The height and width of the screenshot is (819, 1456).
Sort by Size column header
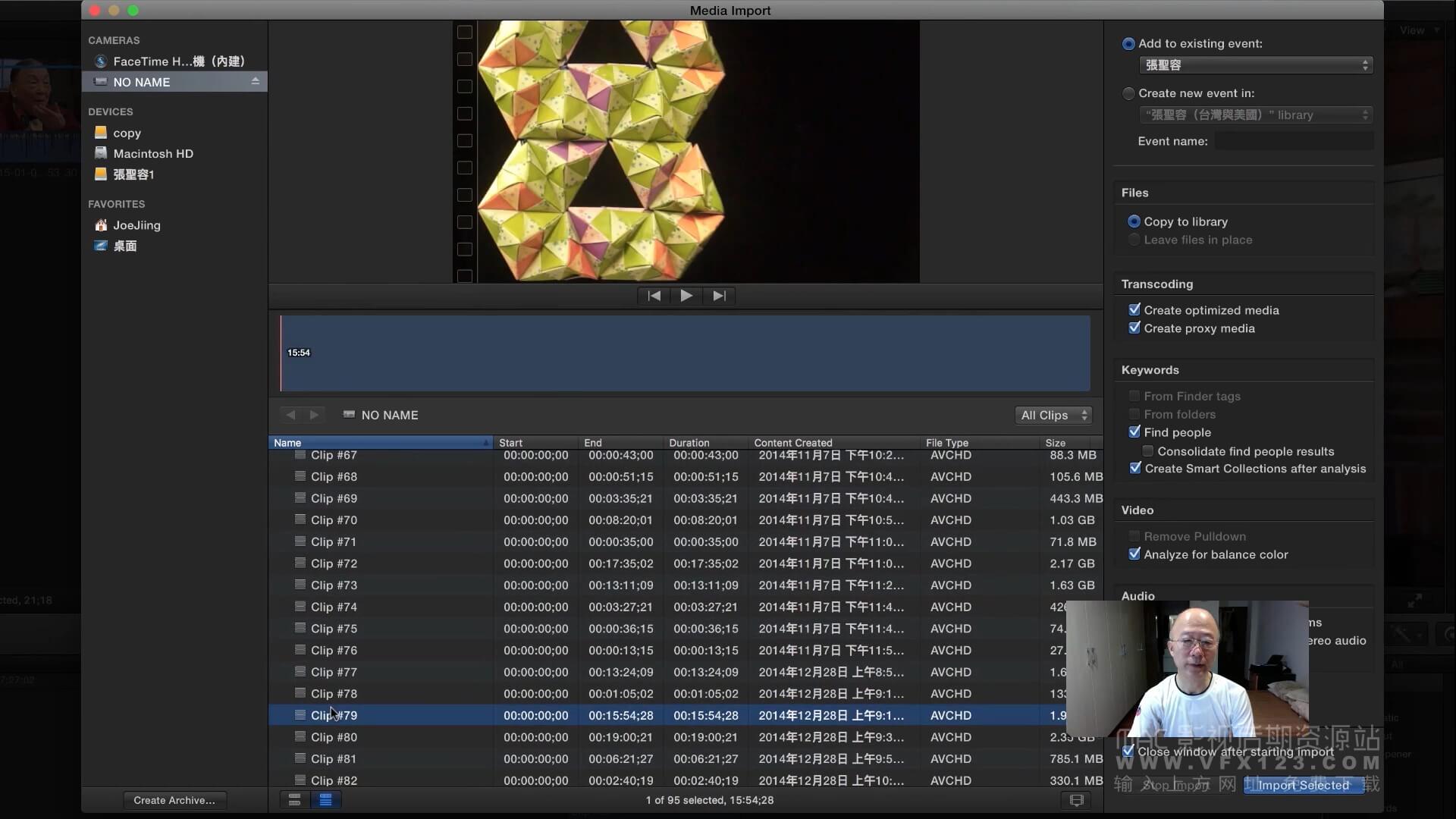tap(1072, 442)
